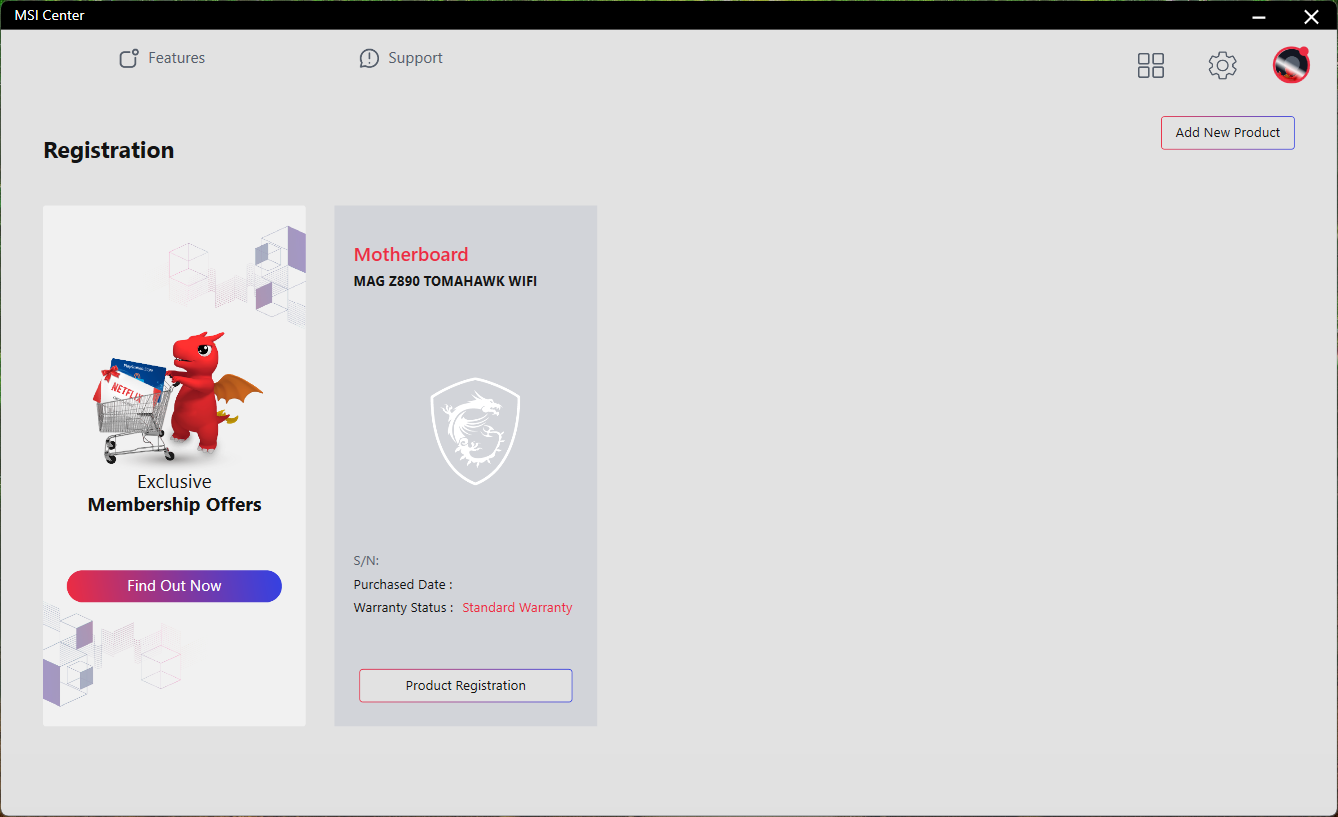The width and height of the screenshot is (1338, 817).
Task: Open the user profile avatar
Action: pyautogui.click(x=1291, y=65)
